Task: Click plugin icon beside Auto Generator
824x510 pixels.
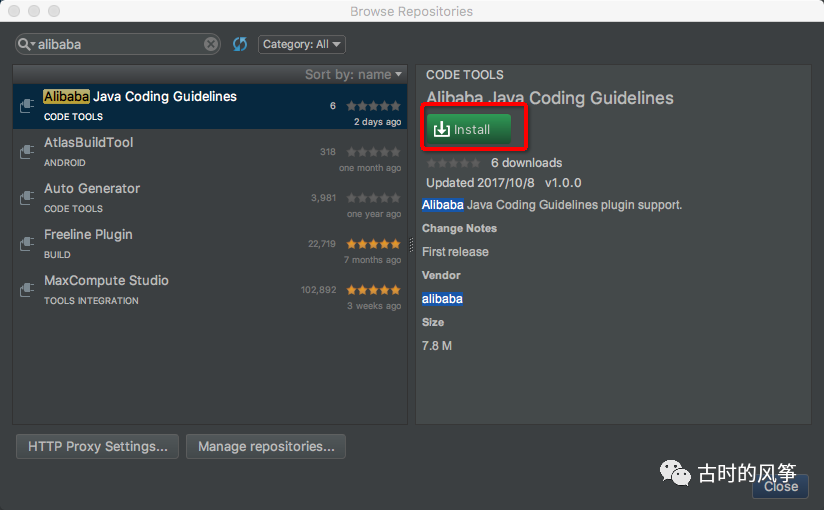Action: point(27,198)
